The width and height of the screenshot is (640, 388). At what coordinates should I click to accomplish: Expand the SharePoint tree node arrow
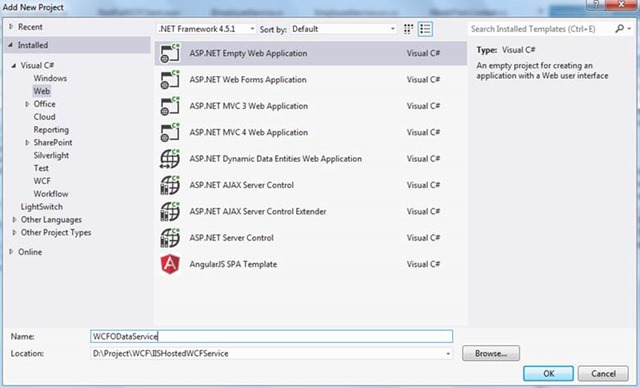(27, 143)
